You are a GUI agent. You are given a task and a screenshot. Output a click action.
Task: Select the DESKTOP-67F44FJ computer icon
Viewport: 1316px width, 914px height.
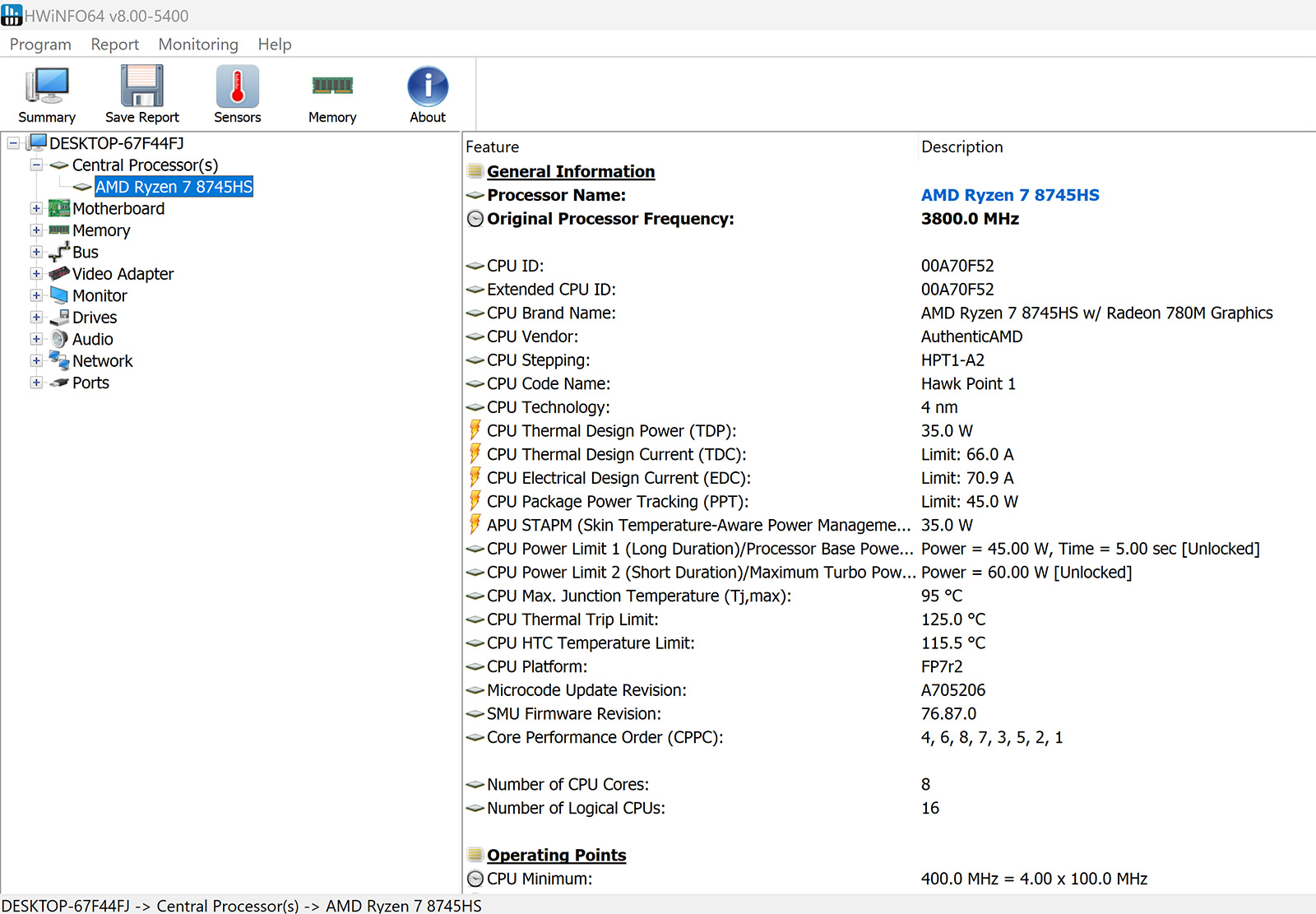click(36, 143)
